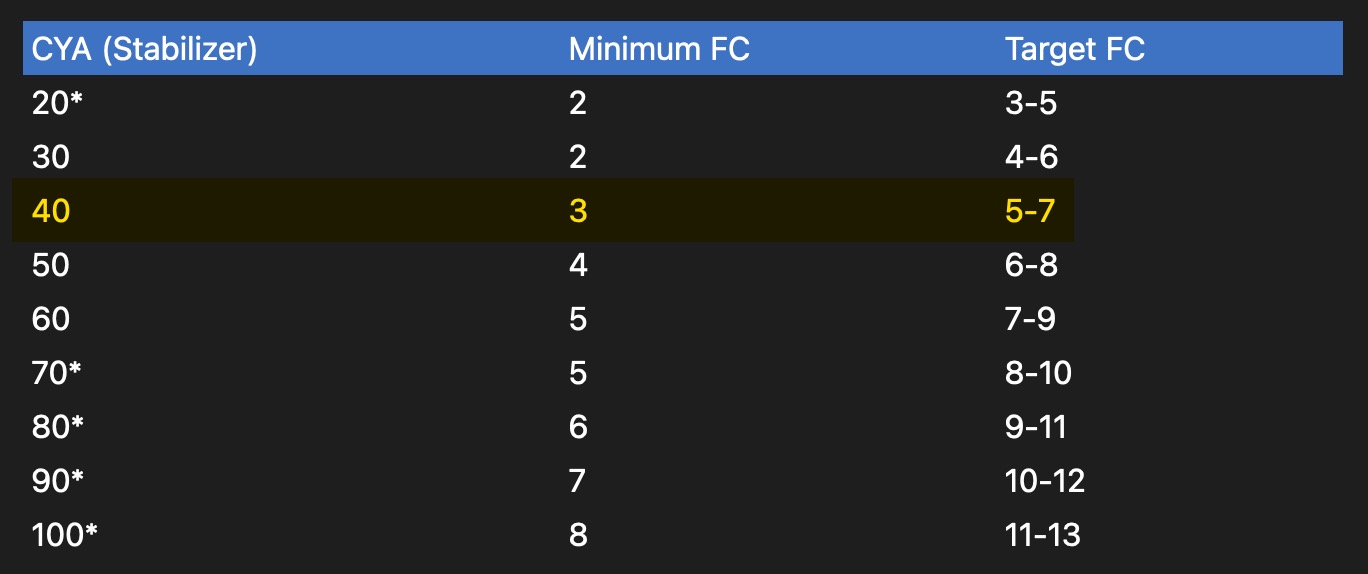Click the 80* CYA entry
This screenshot has height=574, width=1368.
click(x=57, y=427)
